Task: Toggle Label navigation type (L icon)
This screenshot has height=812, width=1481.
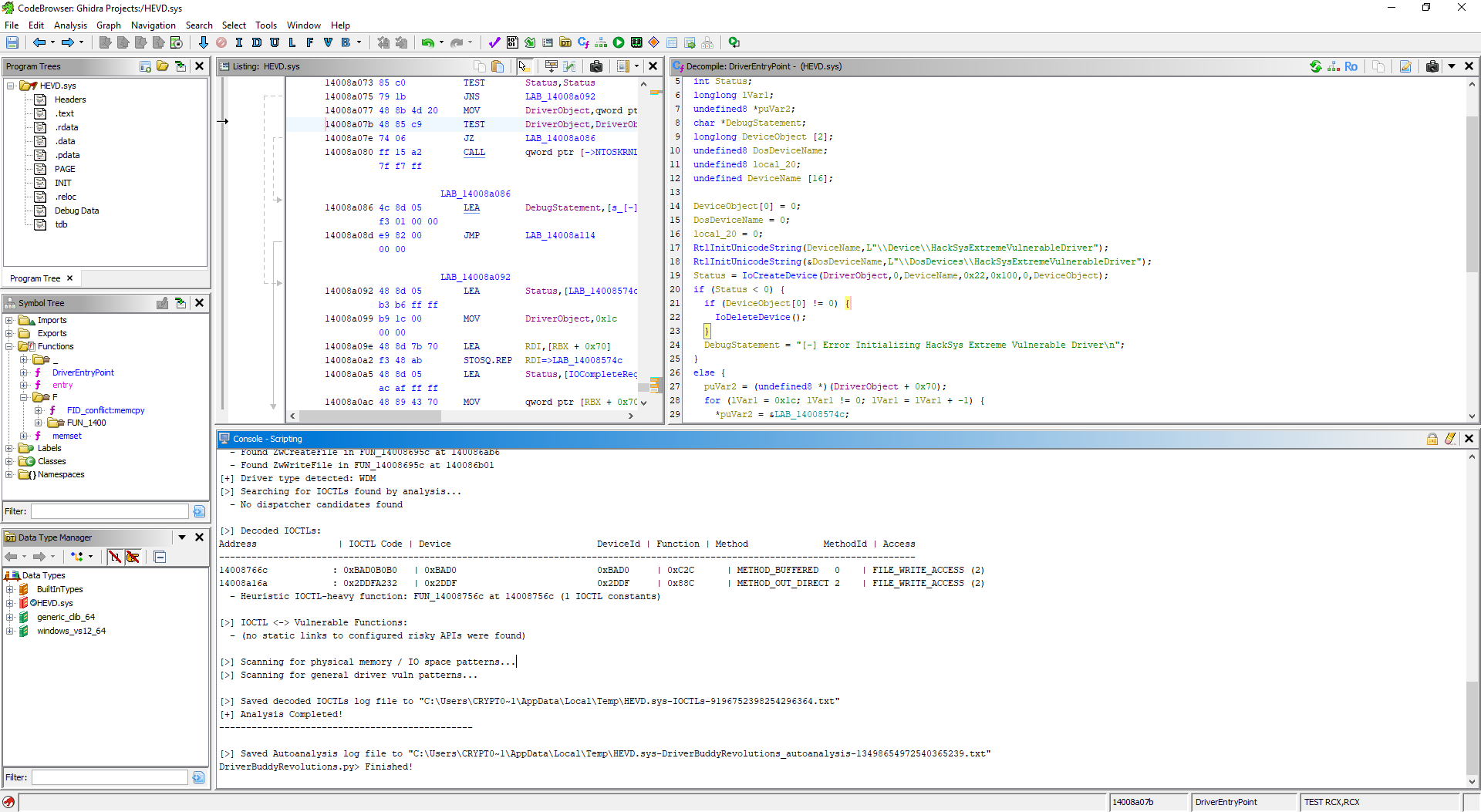Action: 292,42
